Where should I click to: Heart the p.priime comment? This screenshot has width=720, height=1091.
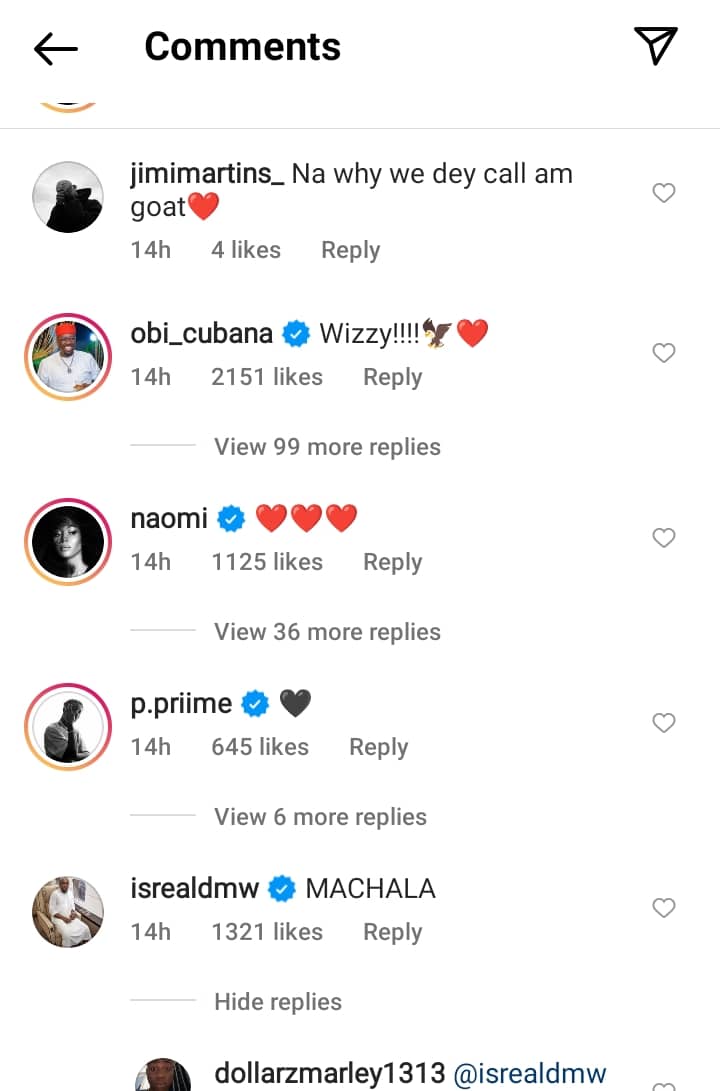click(664, 723)
